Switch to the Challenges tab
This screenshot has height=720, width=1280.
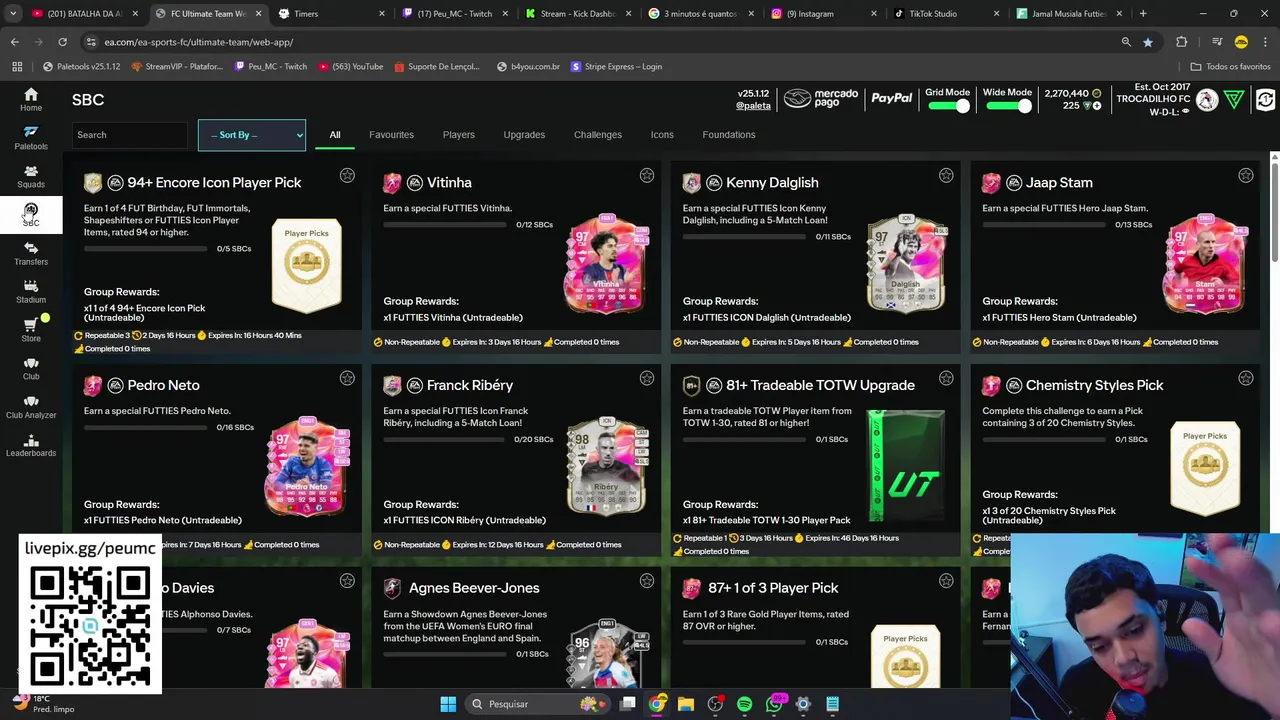point(598,135)
